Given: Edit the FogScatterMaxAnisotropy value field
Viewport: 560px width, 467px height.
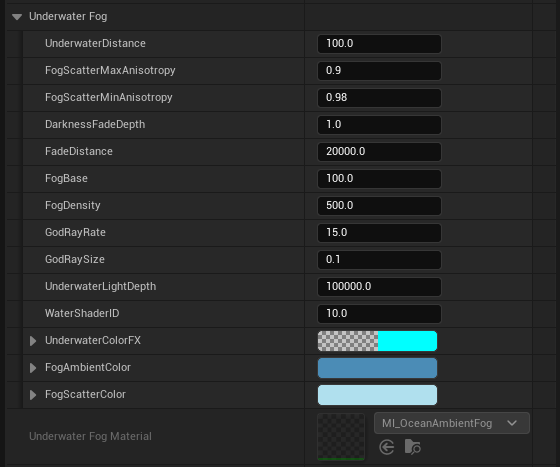Looking at the screenshot, I should coord(379,71).
